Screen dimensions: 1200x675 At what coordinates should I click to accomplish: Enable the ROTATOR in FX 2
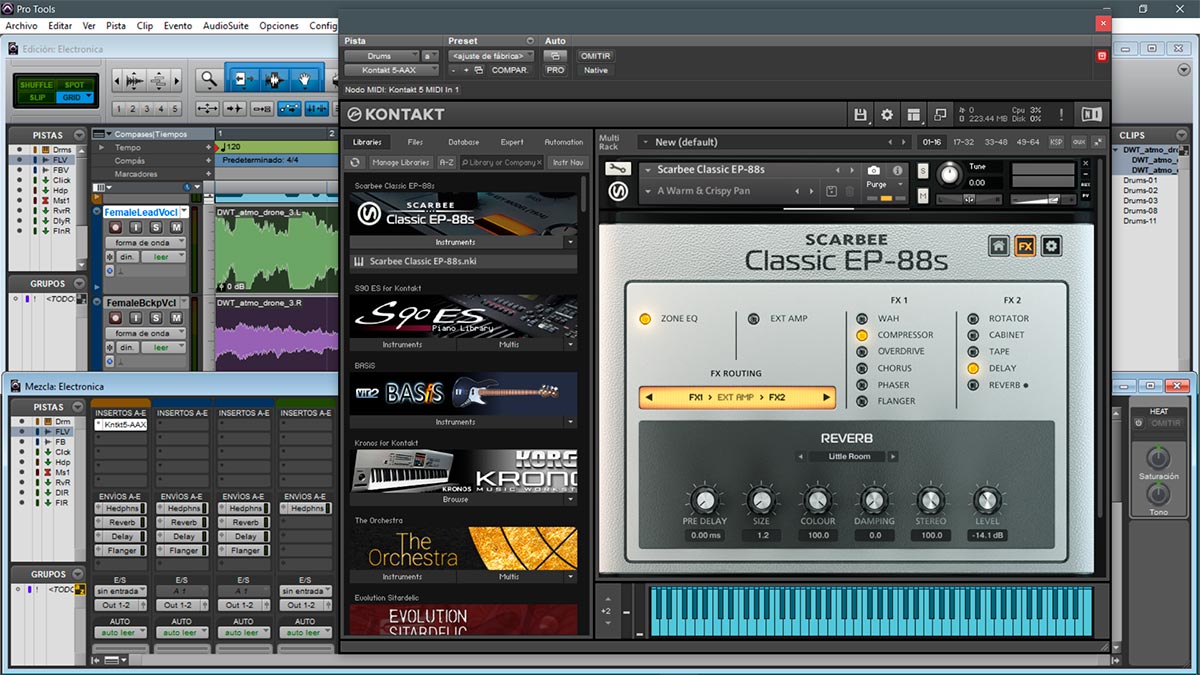pyautogui.click(x=973, y=319)
